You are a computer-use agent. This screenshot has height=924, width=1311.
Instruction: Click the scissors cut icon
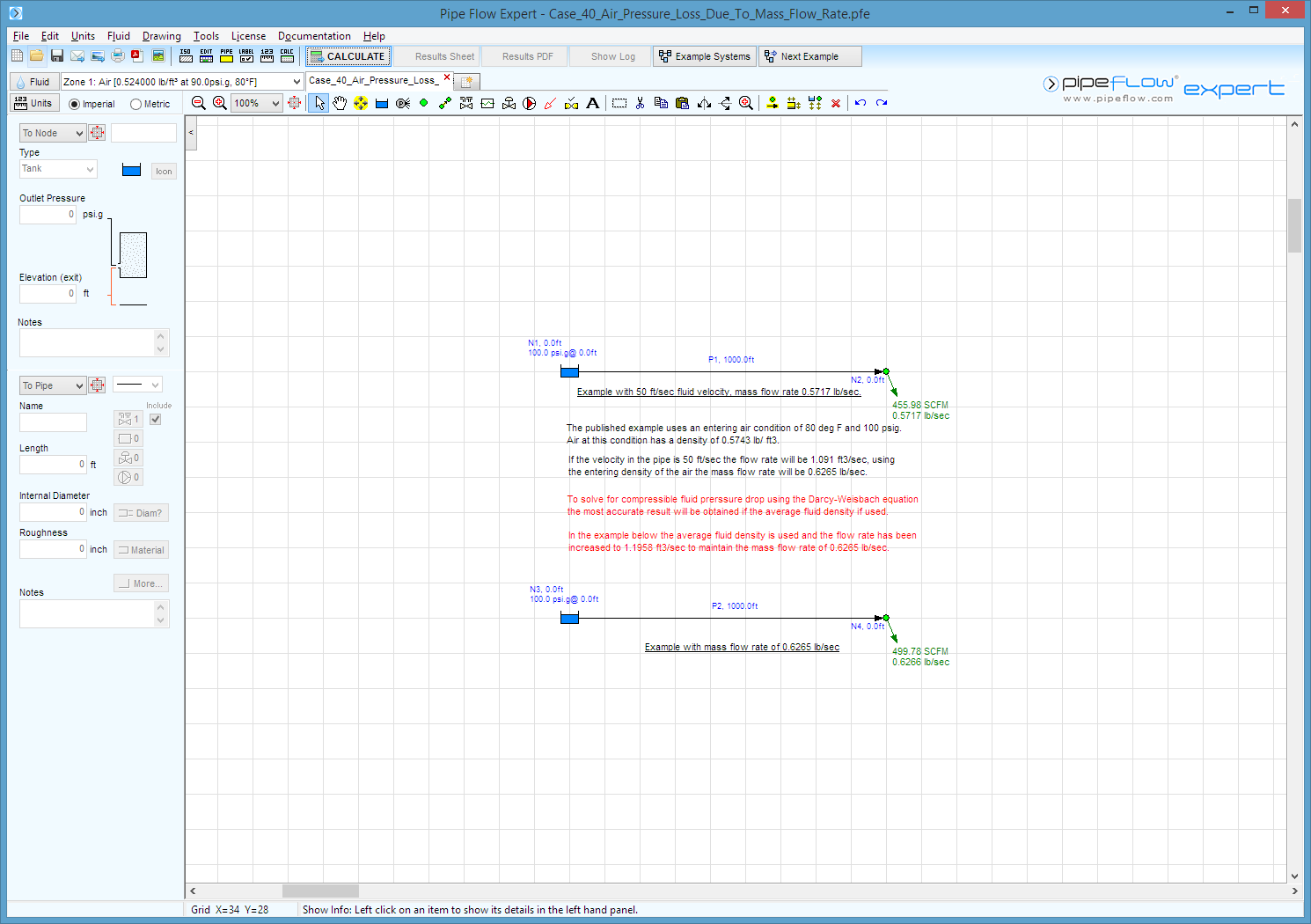point(640,103)
